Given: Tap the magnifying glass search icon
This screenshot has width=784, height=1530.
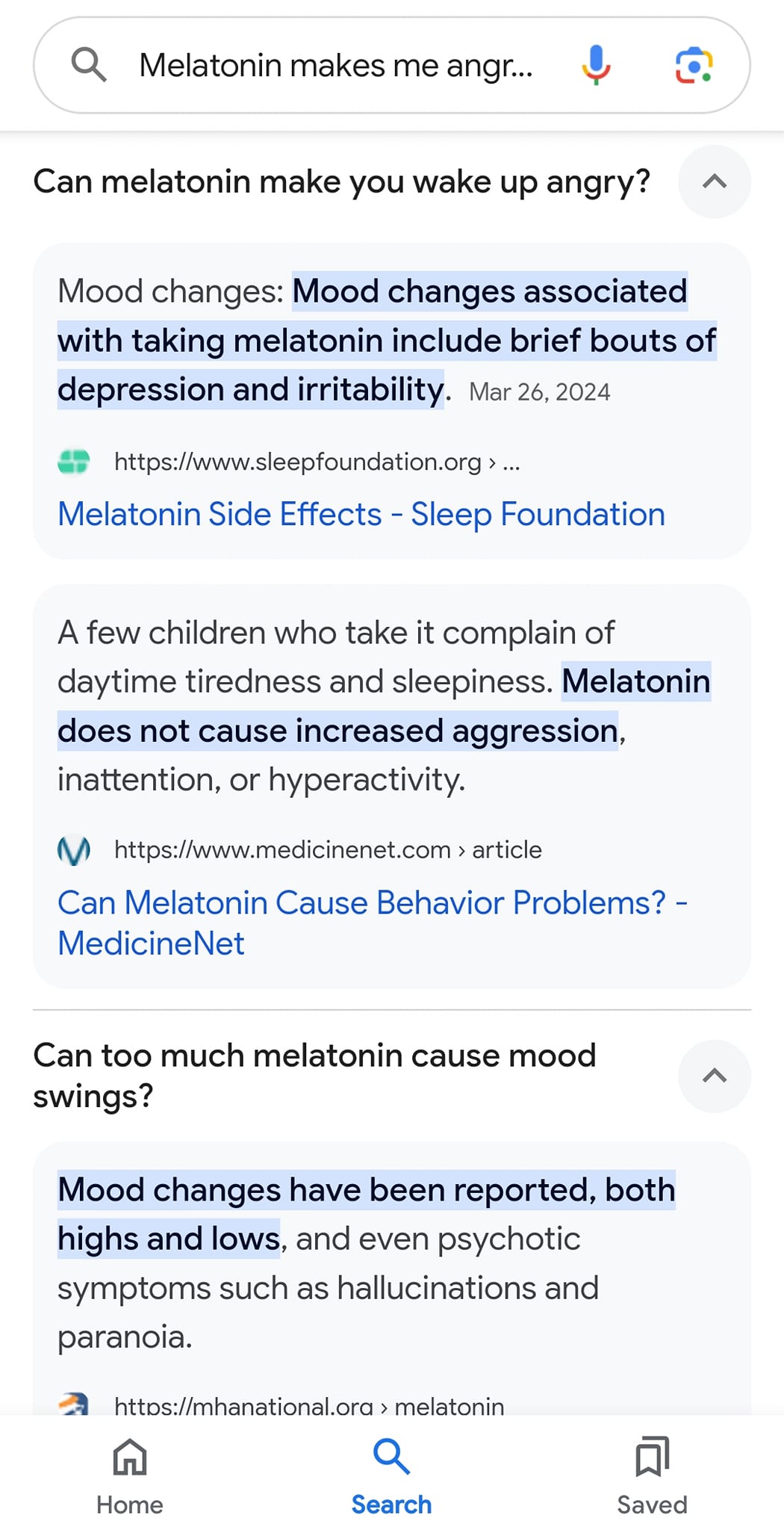Looking at the screenshot, I should 88,65.
